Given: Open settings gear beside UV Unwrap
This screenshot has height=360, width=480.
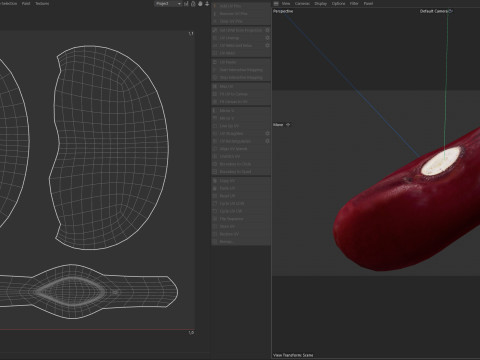Looking at the screenshot, I should point(267,38).
